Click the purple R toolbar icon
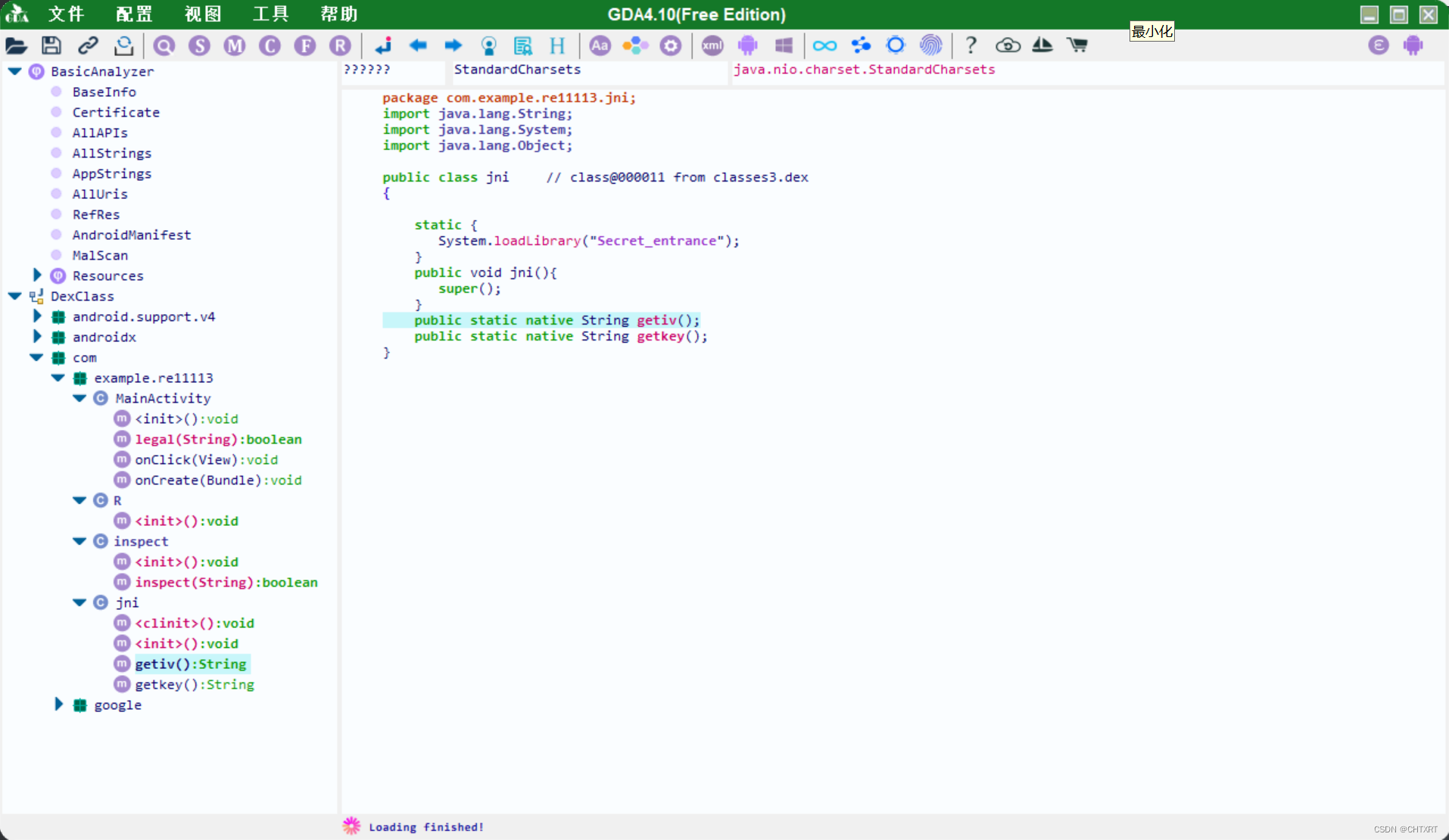Viewport: 1449px width, 840px height. click(x=341, y=45)
